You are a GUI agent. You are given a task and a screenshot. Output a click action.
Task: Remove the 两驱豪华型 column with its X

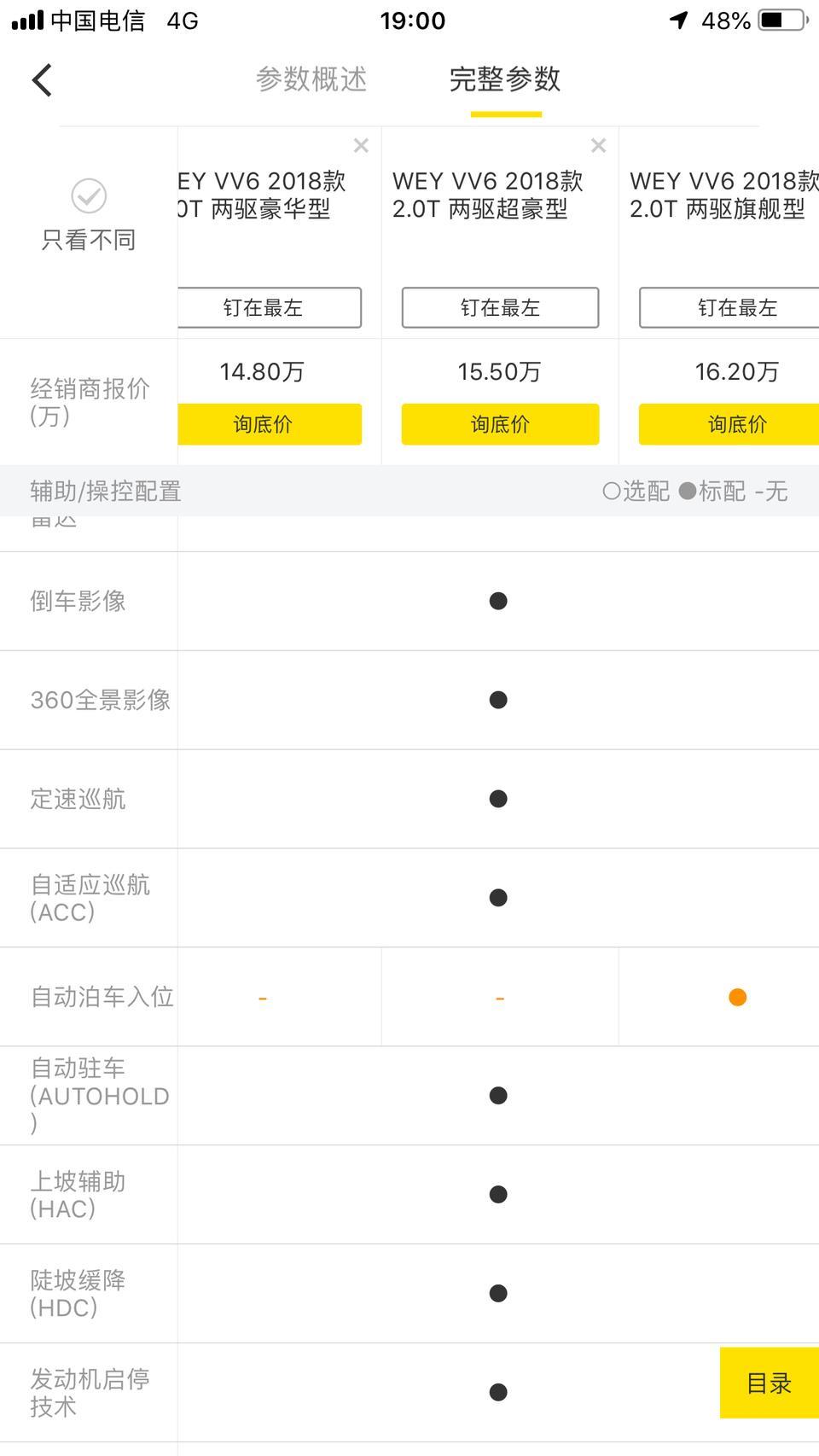pos(361,146)
